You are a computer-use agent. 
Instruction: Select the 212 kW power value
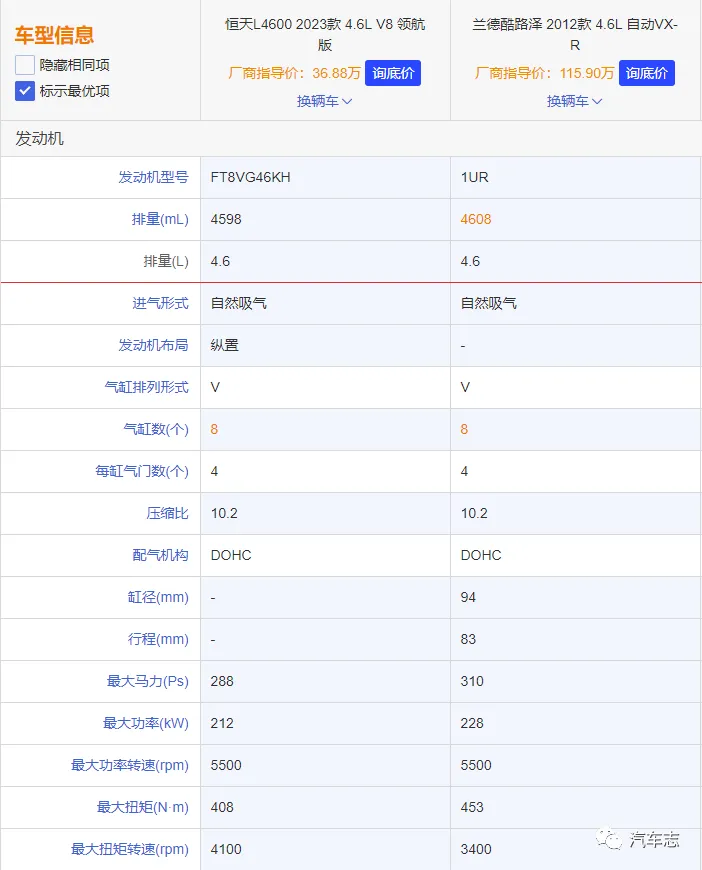pyautogui.click(x=222, y=723)
